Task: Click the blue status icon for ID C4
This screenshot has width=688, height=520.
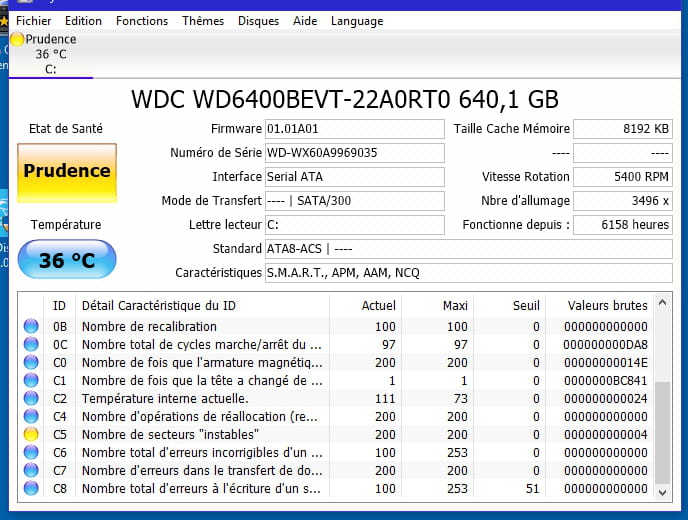Action: [x=31, y=416]
